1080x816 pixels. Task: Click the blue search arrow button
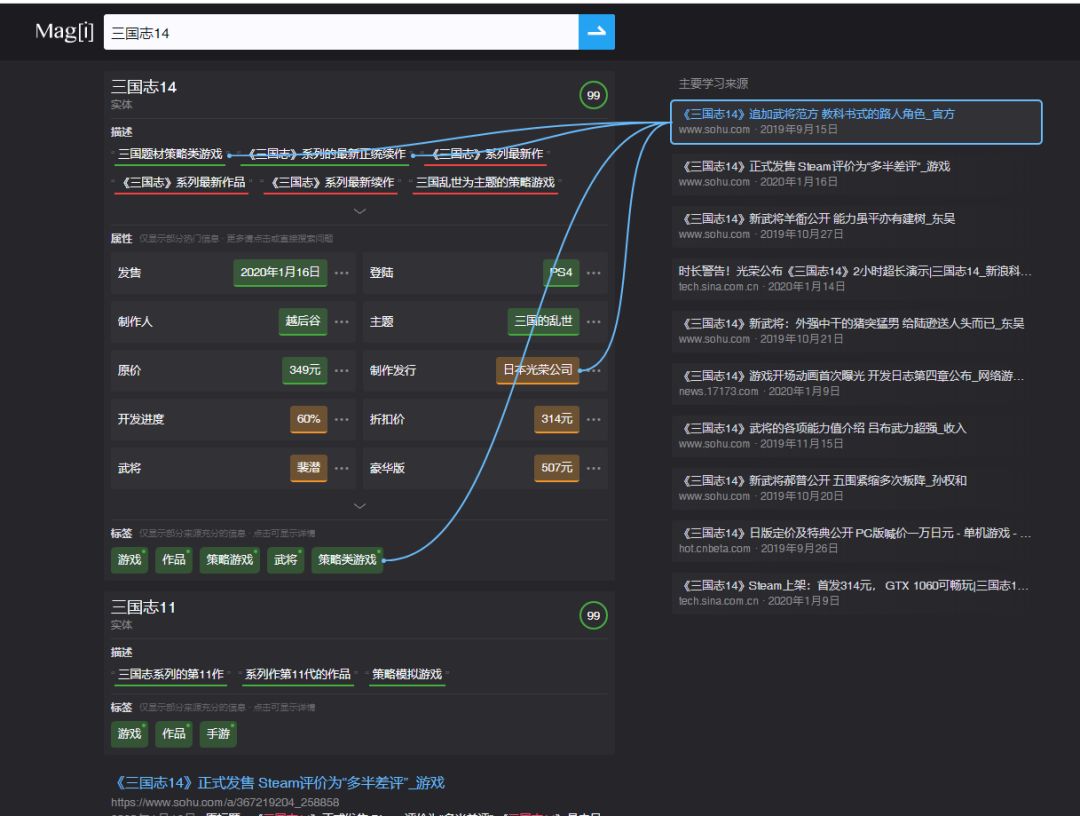click(596, 32)
